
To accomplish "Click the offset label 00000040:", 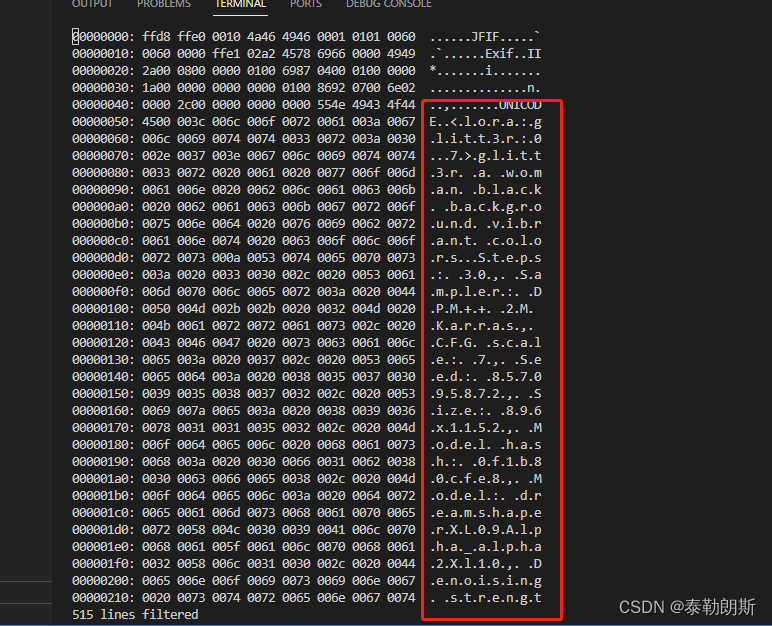I will tap(103, 104).
